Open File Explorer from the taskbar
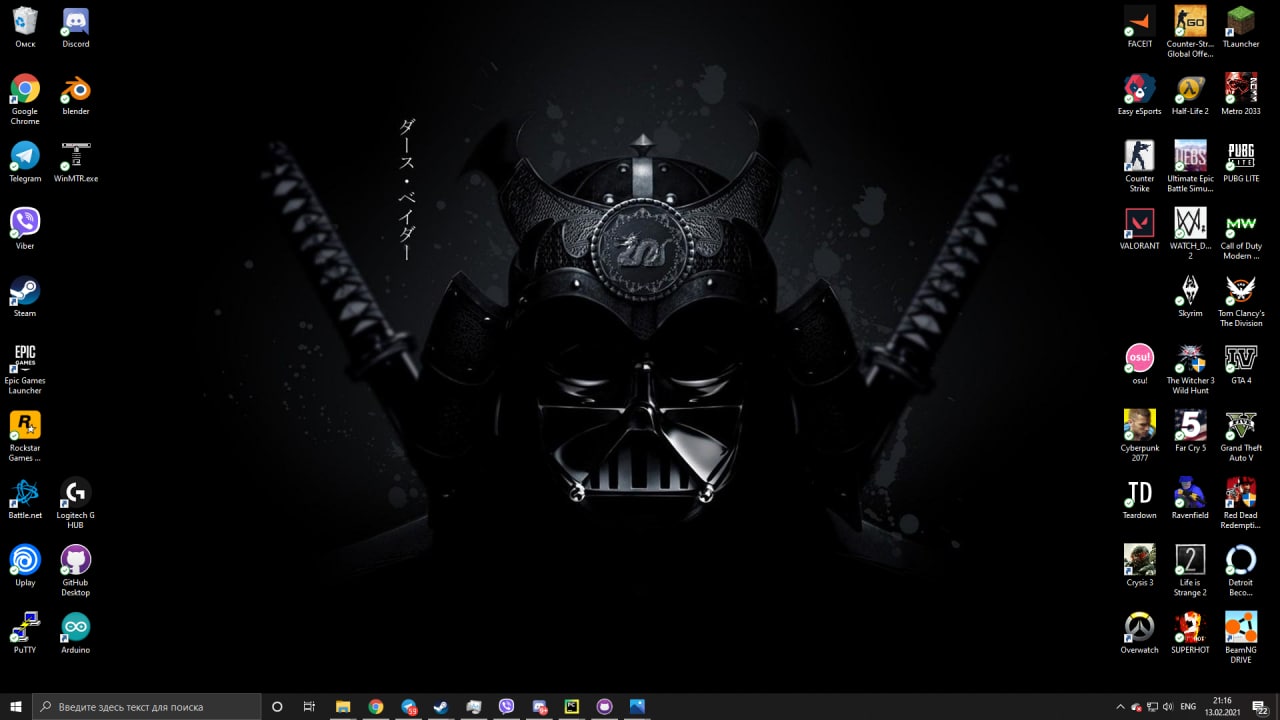1280x720 pixels. (x=343, y=706)
